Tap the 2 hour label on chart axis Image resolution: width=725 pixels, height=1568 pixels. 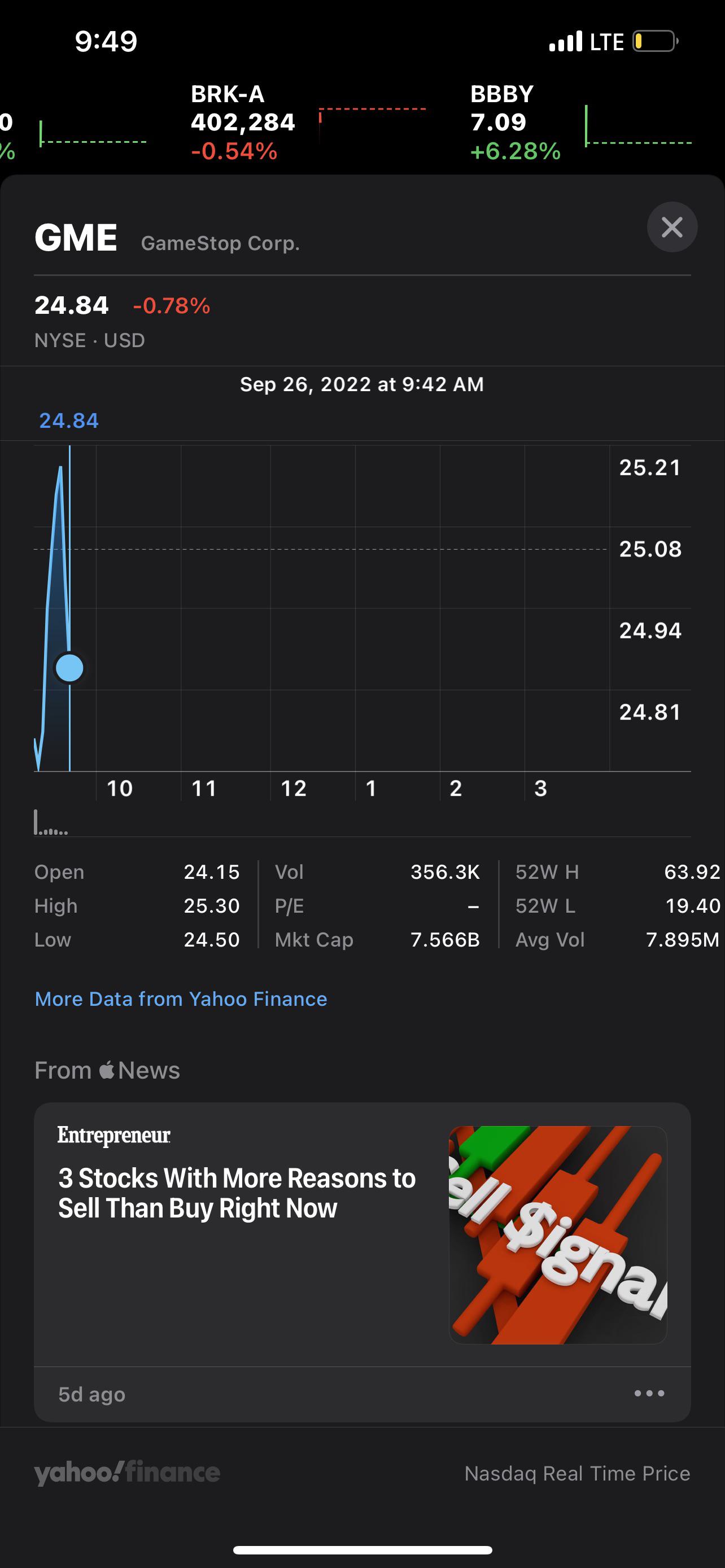tap(456, 789)
